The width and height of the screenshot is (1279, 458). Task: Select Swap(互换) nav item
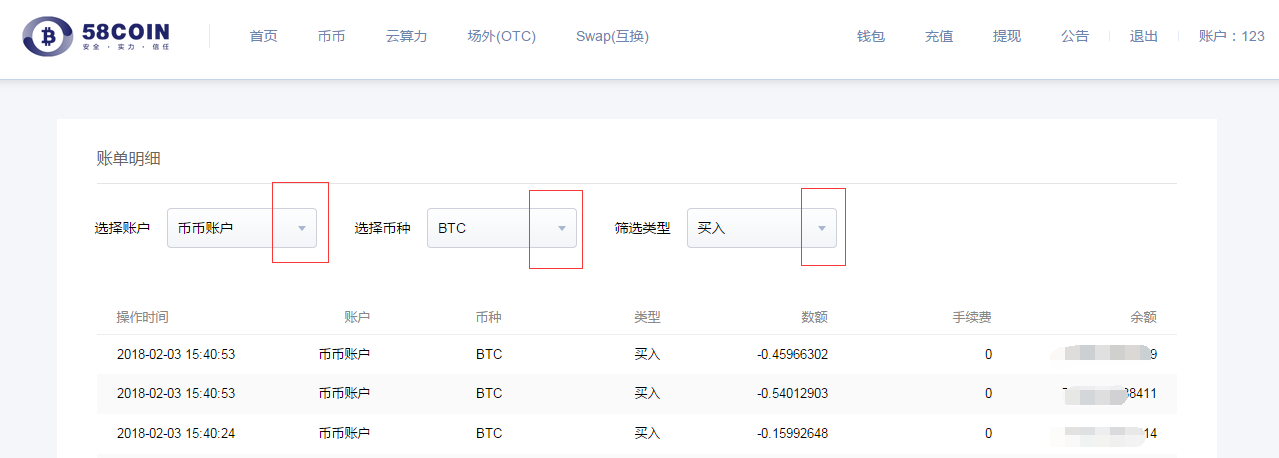[x=612, y=36]
